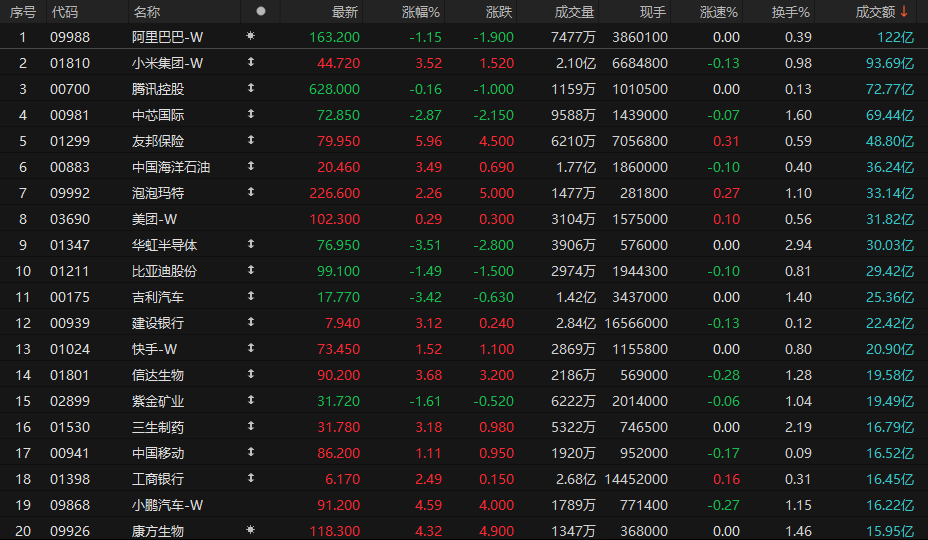928x540 pixels.
Task: Click the arrow icon beside 中芯国际
Action: [251, 114]
